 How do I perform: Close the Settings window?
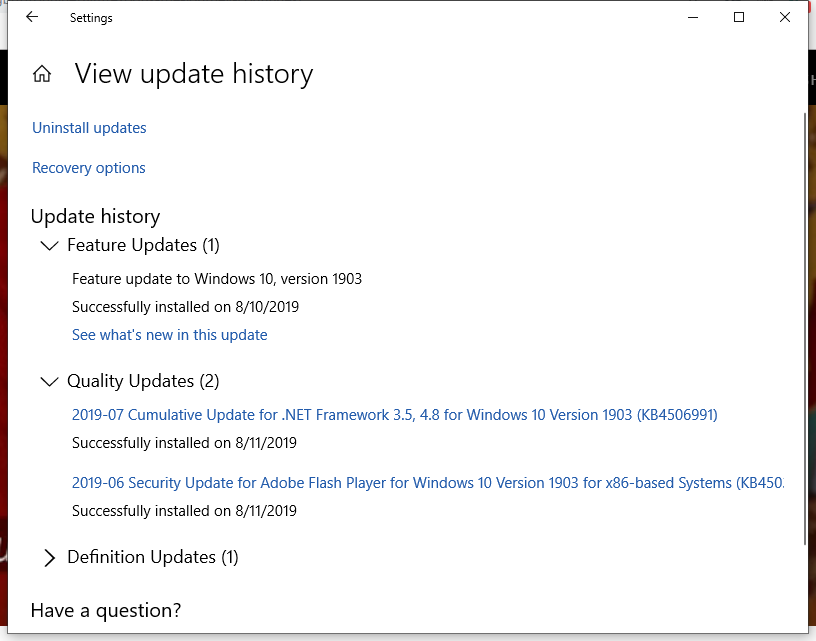785,17
